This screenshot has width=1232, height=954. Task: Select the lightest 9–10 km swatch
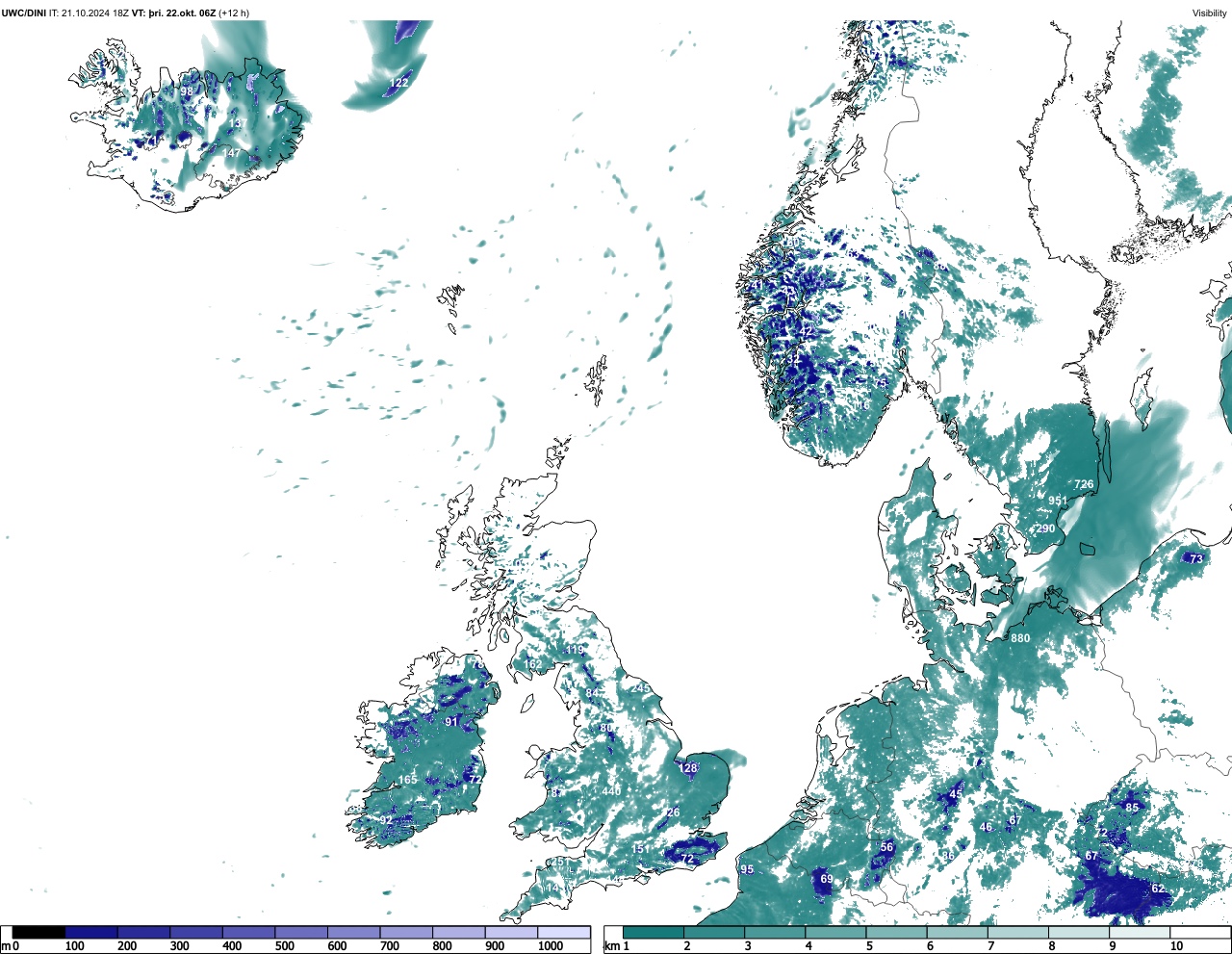1141,933
